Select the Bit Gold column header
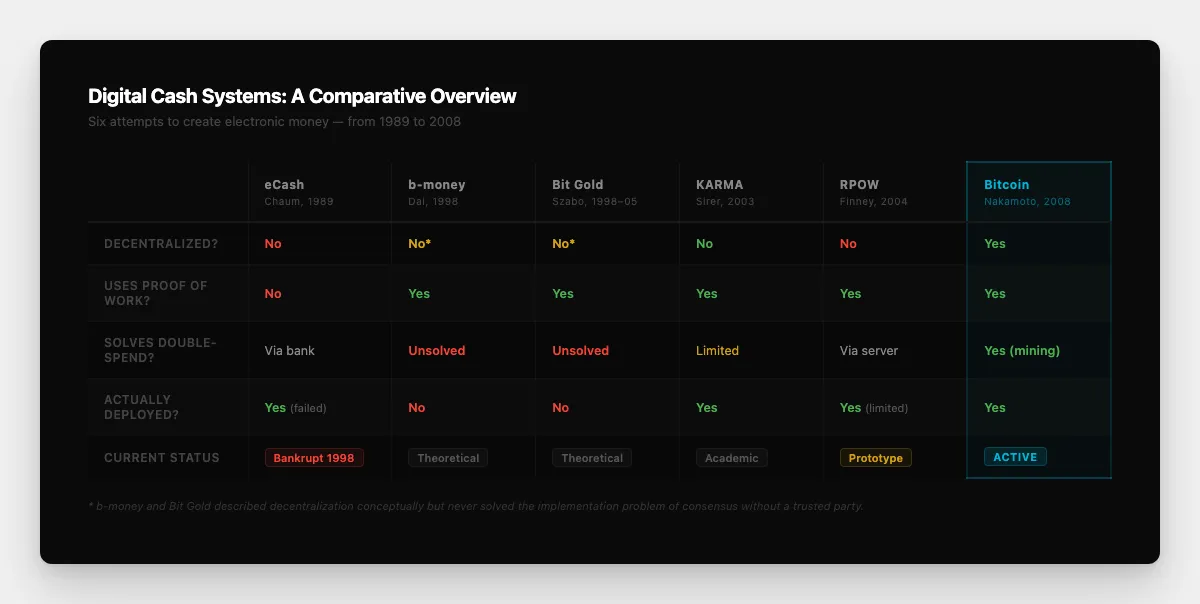The width and height of the screenshot is (1200, 604). click(608, 192)
